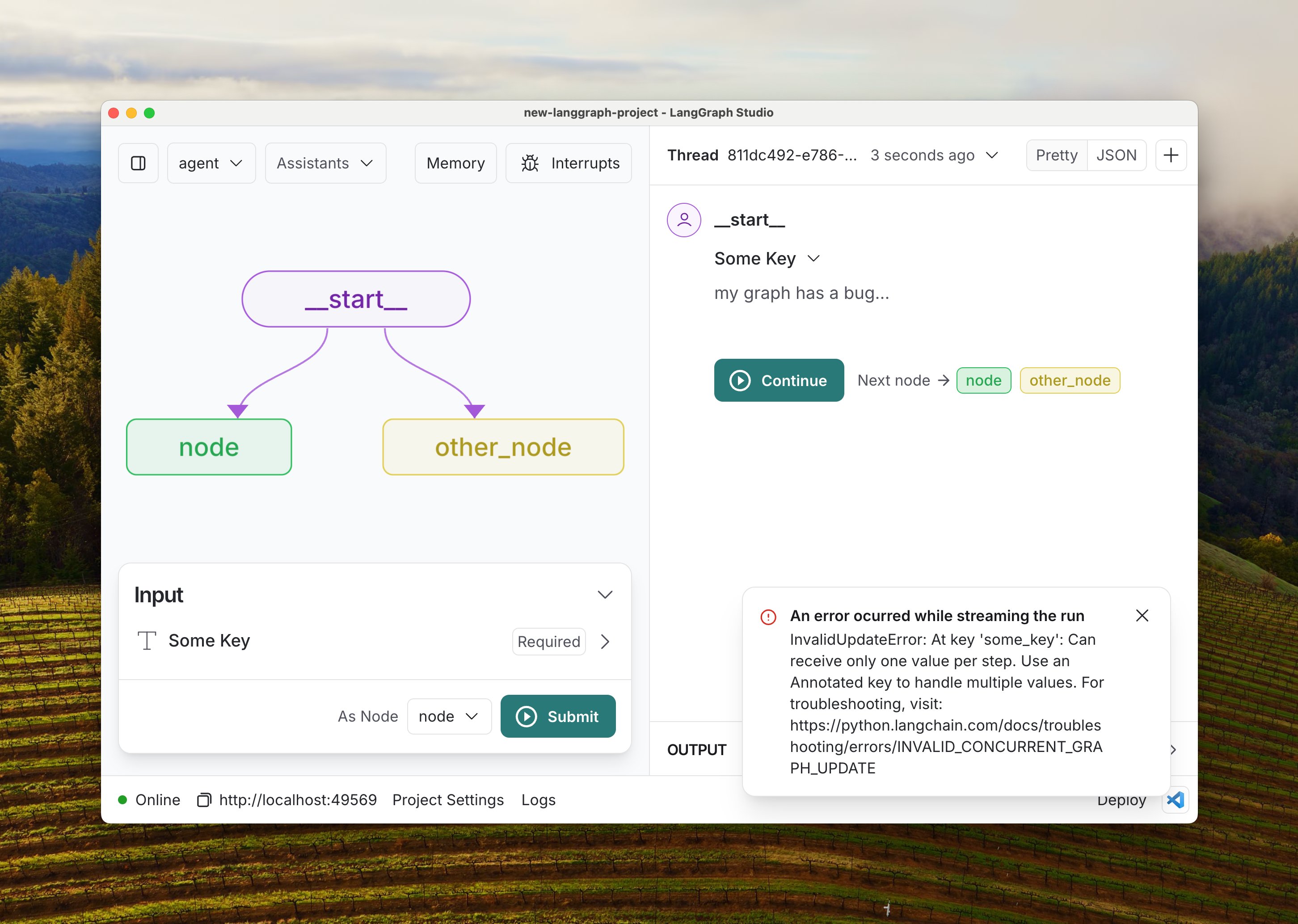Click the red error alert icon
This screenshot has height=924, width=1298.
768,617
